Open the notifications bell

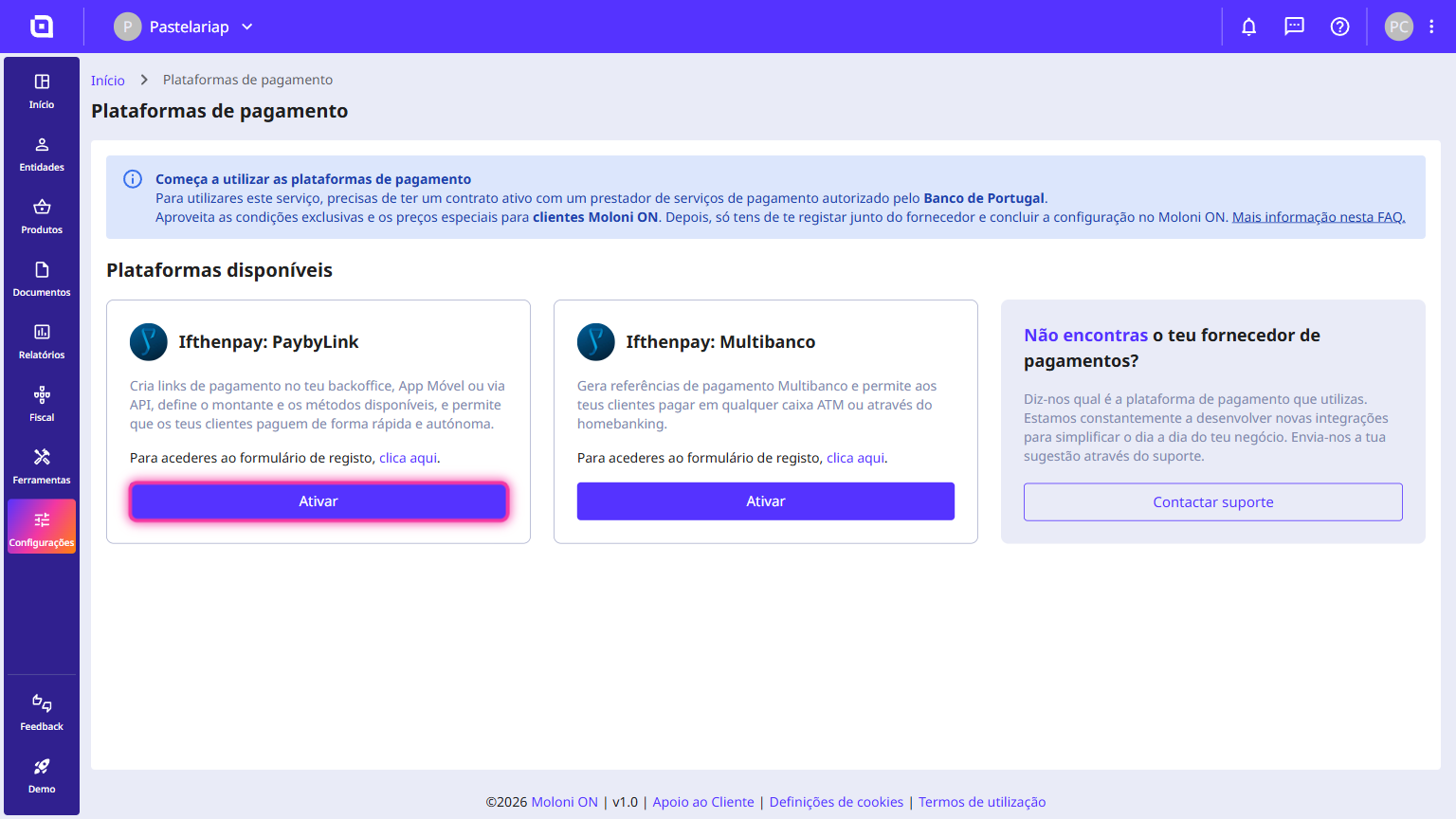(1249, 27)
